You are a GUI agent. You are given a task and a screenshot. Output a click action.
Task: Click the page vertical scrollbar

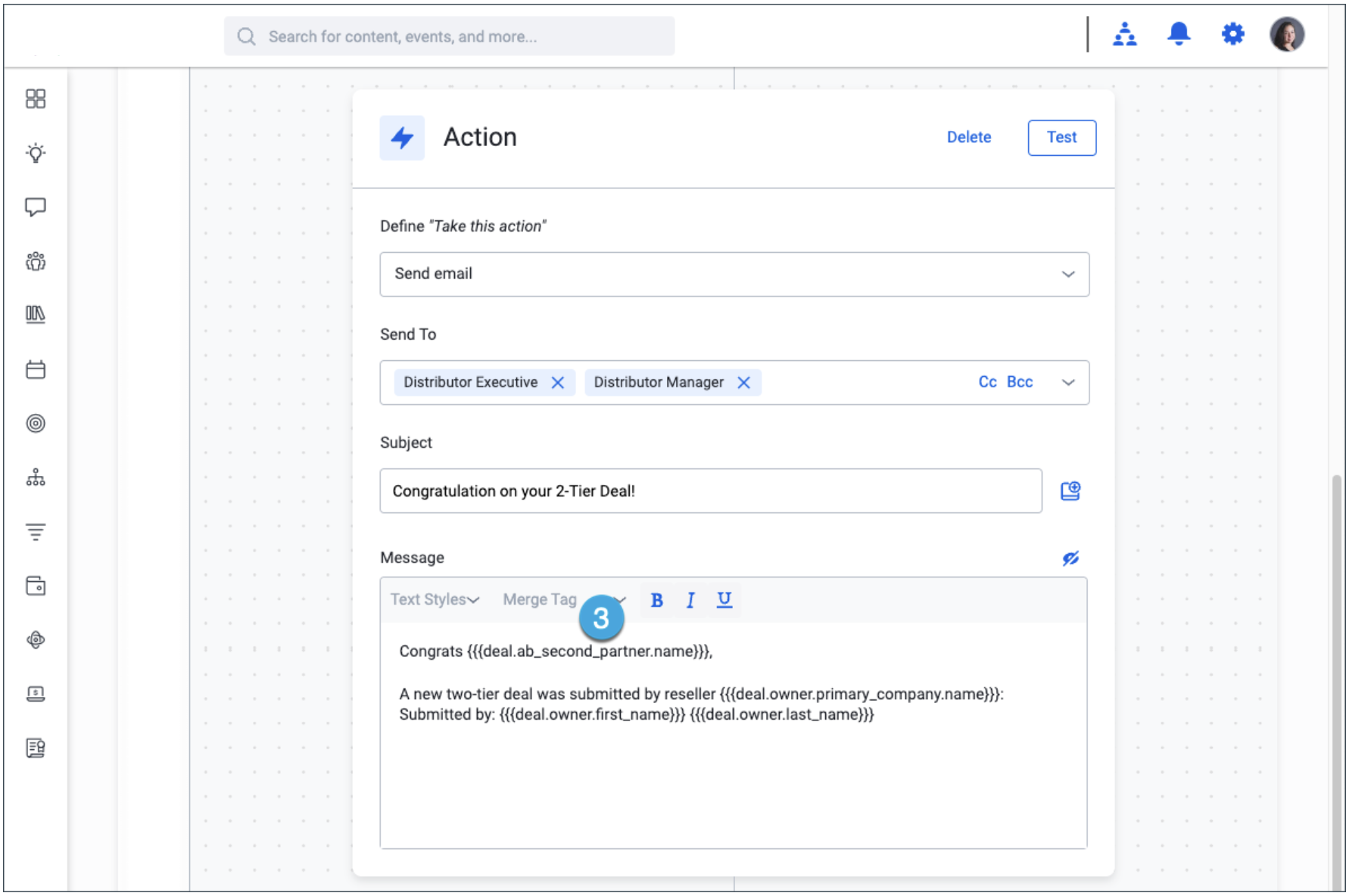(x=1337, y=681)
